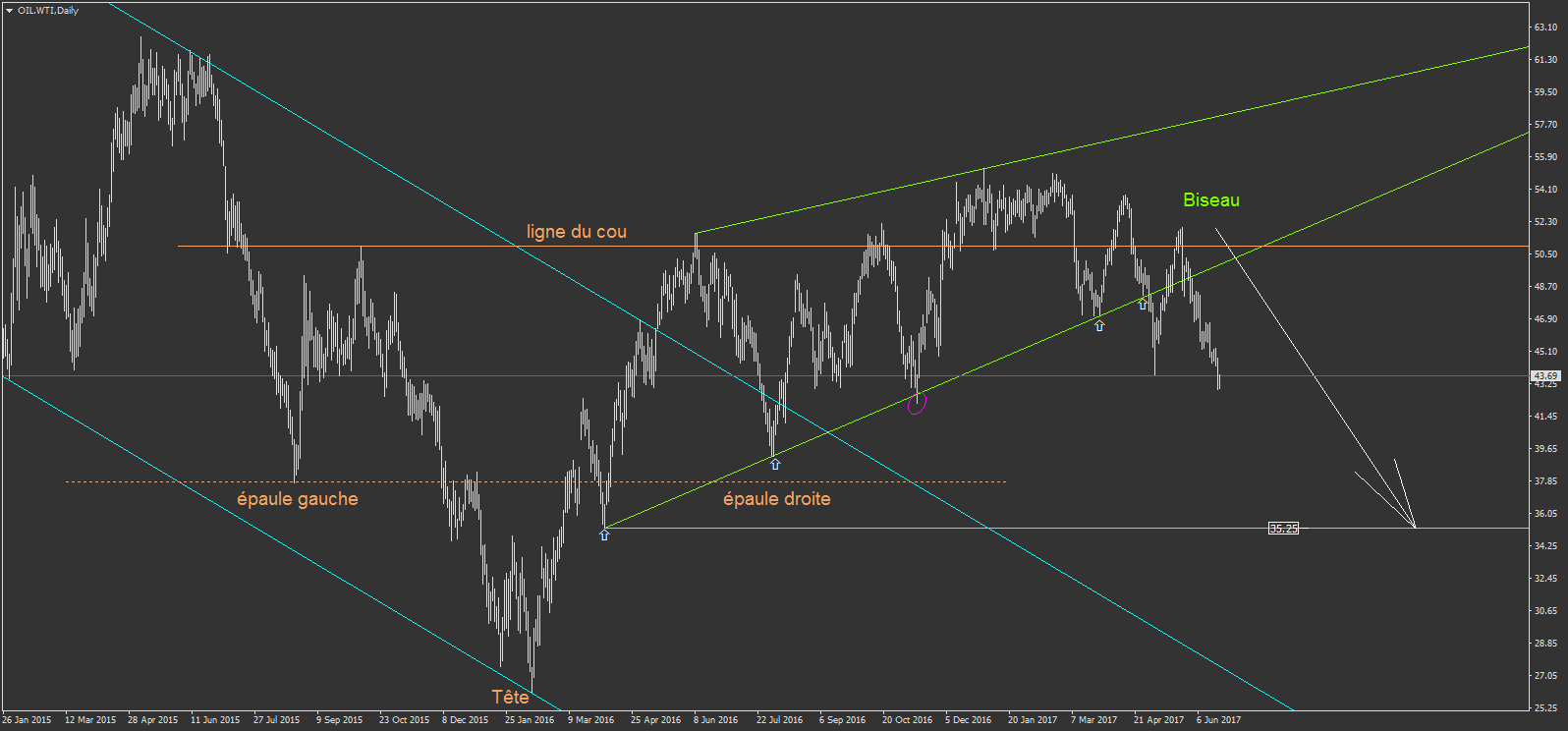Image resolution: width=1568 pixels, height=731 pixels.
Task: Click the 55.90 price on the axis
Action: click(1545, 157)
